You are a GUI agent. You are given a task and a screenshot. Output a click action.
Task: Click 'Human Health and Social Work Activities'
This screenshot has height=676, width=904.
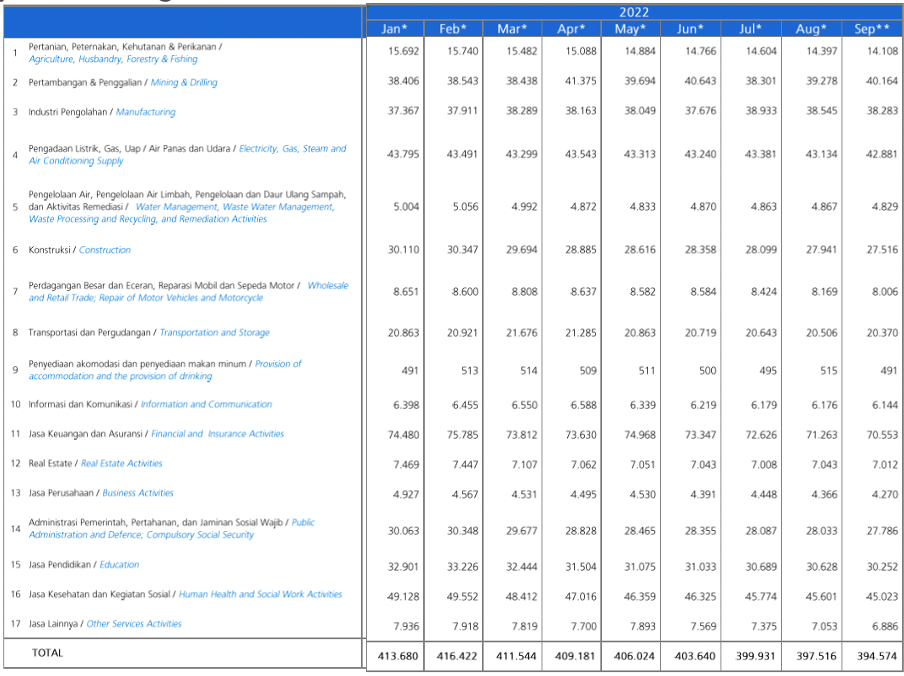[261, 594]
